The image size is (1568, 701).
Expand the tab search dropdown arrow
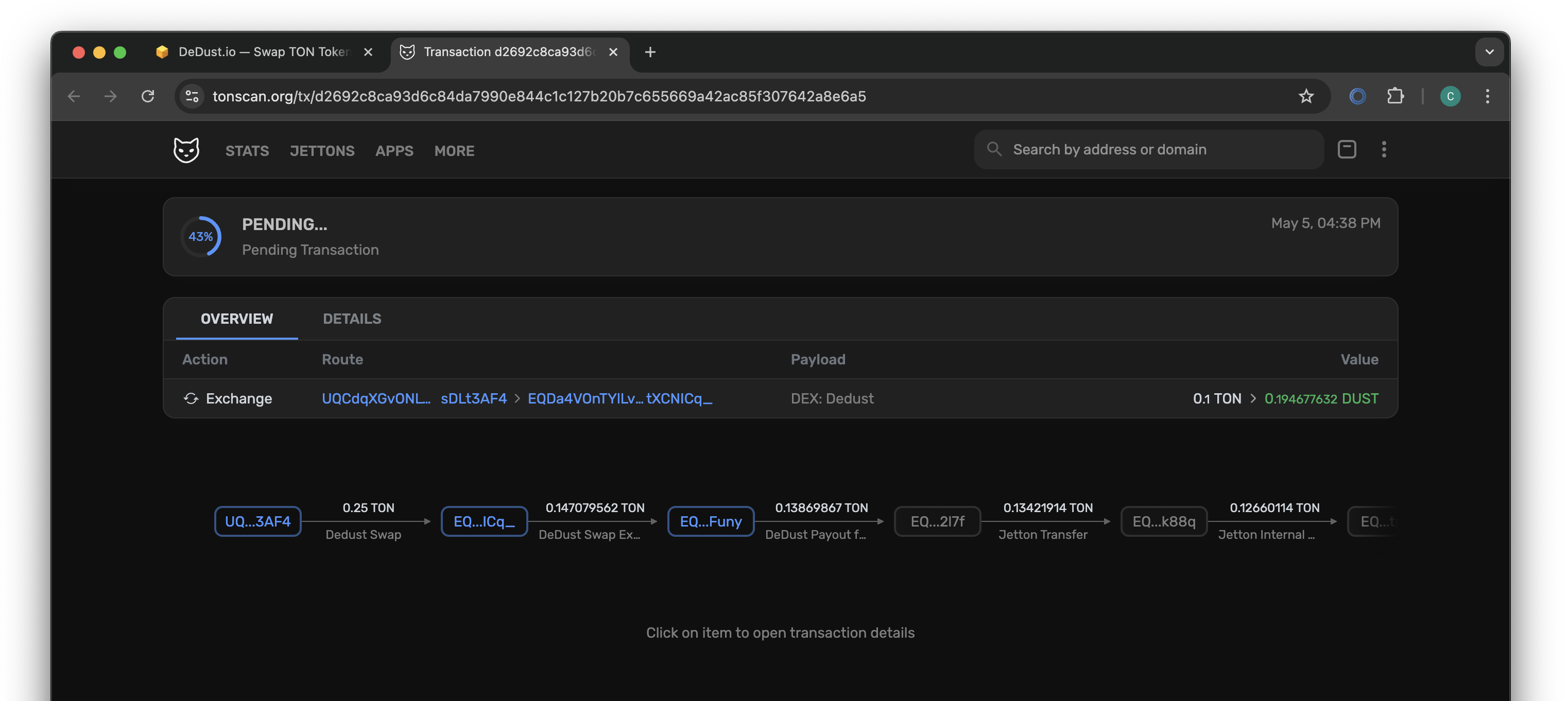click(x=1489, y=51)
